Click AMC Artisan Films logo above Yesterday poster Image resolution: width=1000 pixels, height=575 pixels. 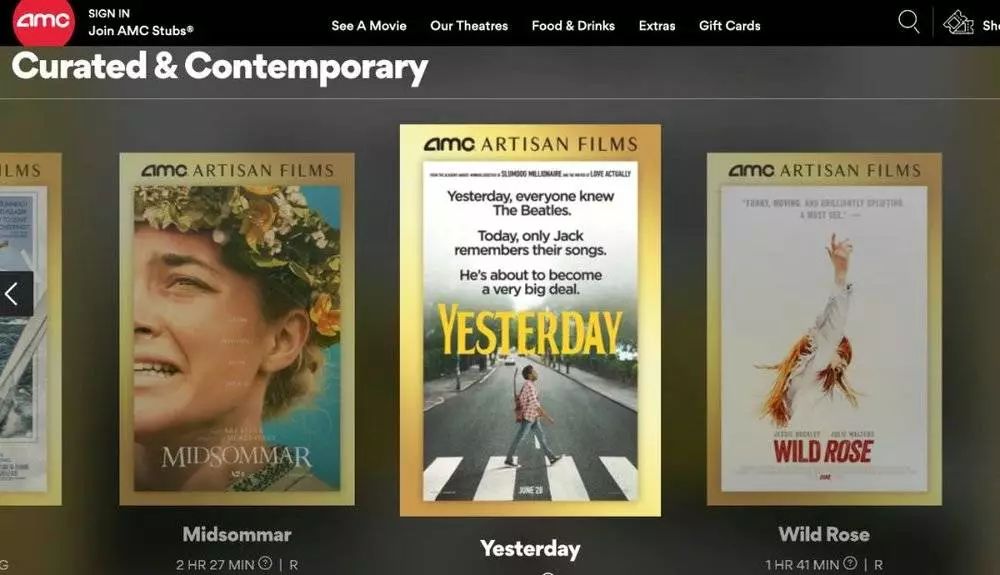click(x=530, y=144)
